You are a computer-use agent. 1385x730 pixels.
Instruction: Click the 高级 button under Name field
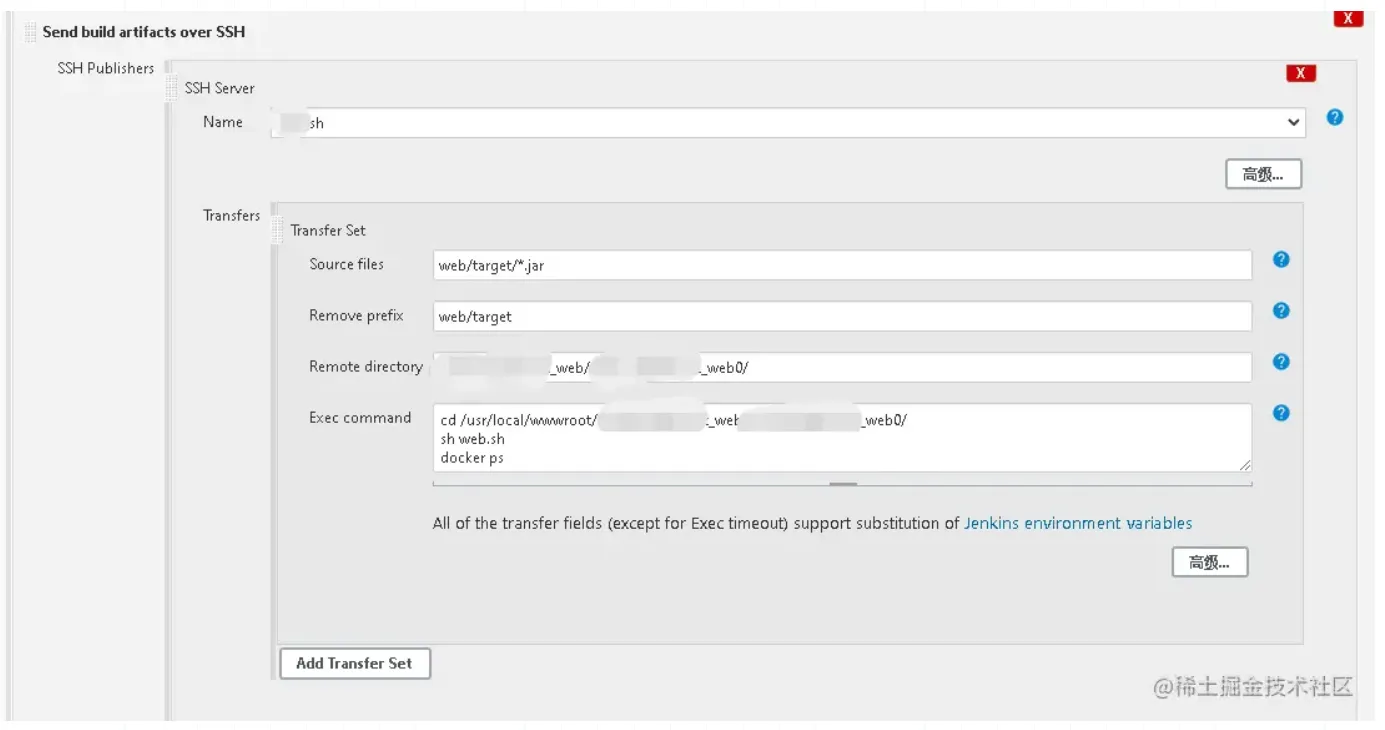click(1263, 174)
